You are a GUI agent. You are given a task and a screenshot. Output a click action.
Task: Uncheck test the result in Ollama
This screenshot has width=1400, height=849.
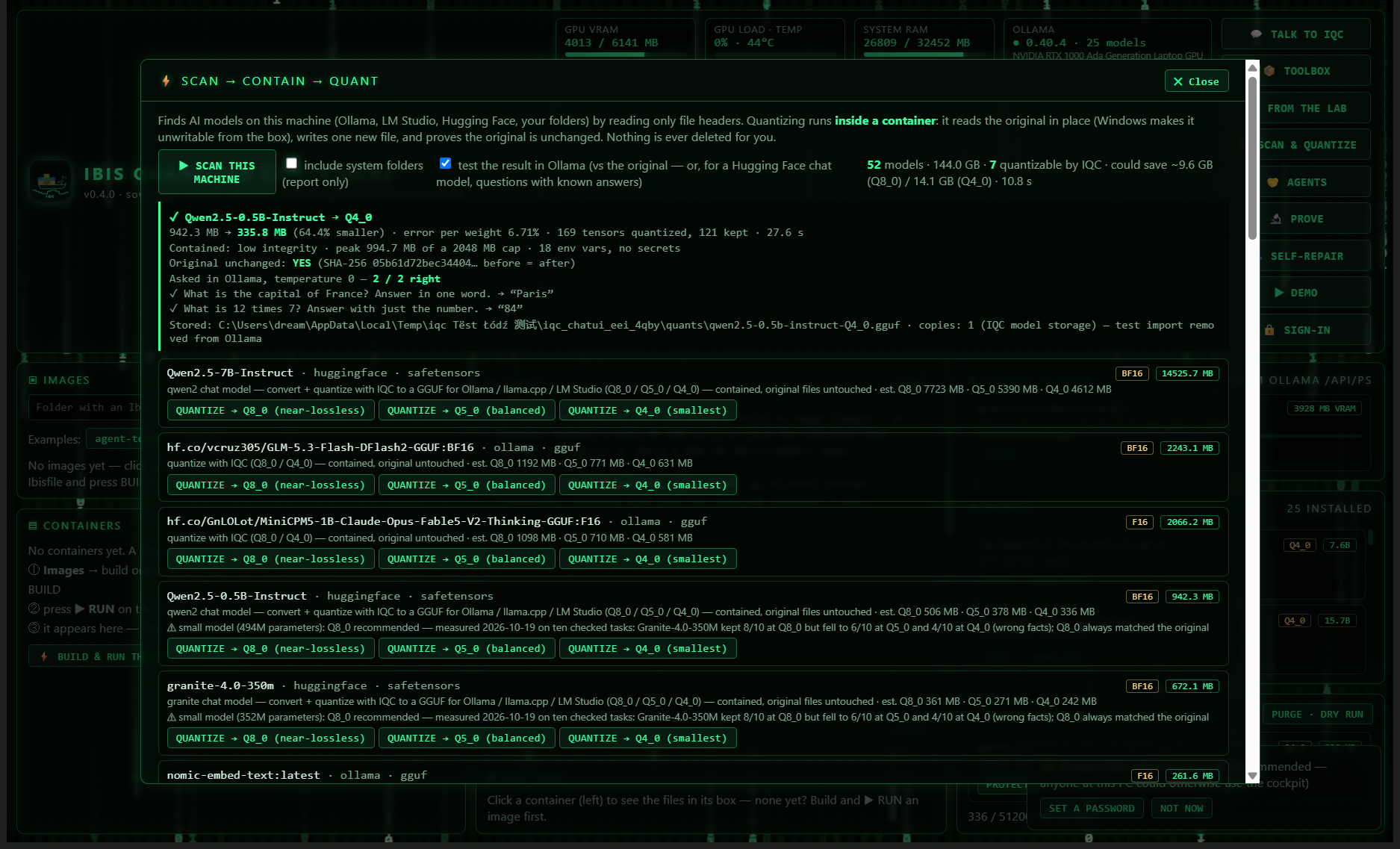(x=445, y=164)
